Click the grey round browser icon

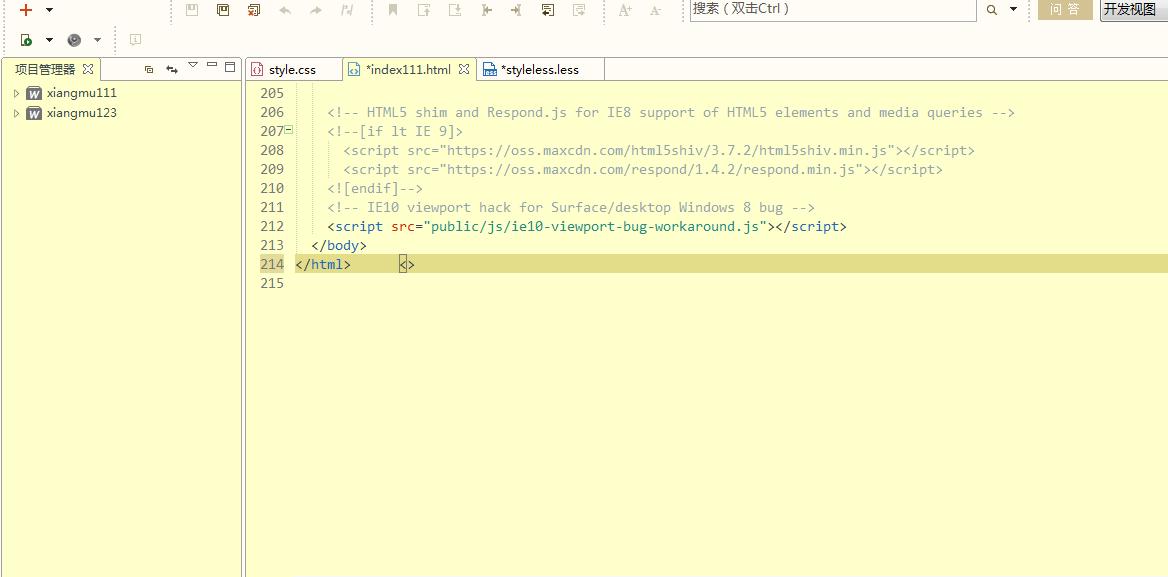pyautogui.click(x=74, y=40)
